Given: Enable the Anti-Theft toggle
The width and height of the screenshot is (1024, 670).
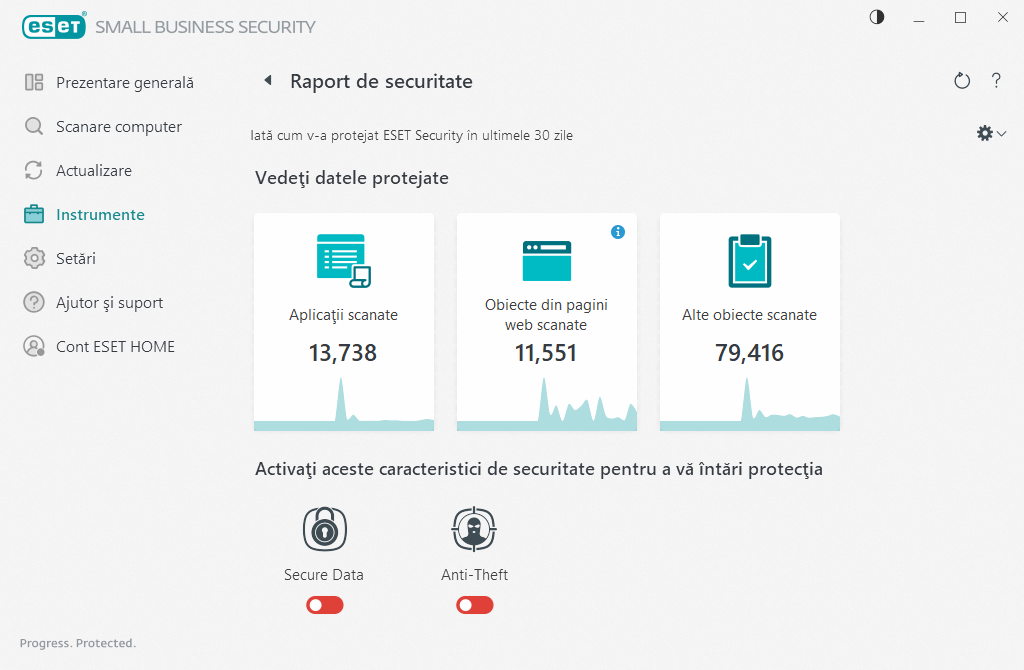Looking at the screenshot, I should tap(474, 605).
